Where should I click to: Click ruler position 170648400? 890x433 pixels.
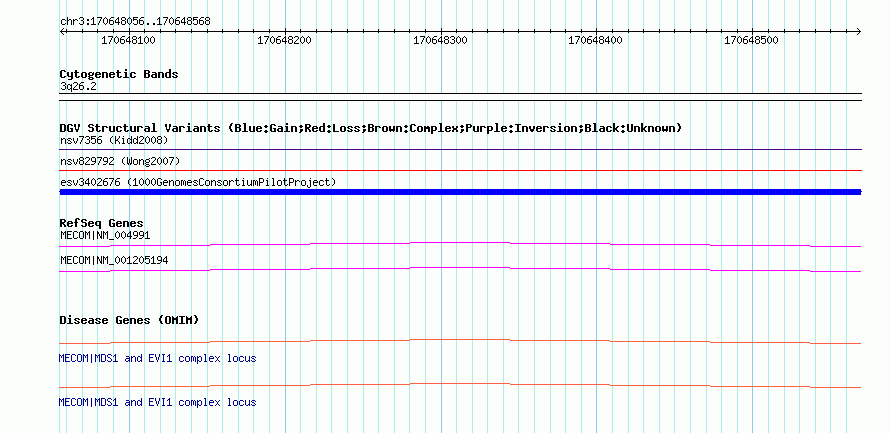[x=595, y=41]
